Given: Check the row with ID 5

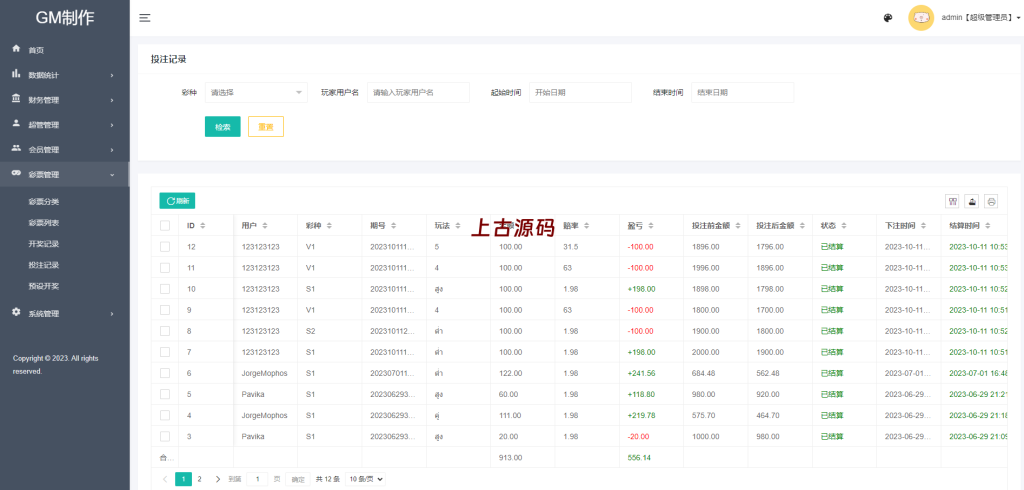Looking at the screenshot, I should point(165,394).
